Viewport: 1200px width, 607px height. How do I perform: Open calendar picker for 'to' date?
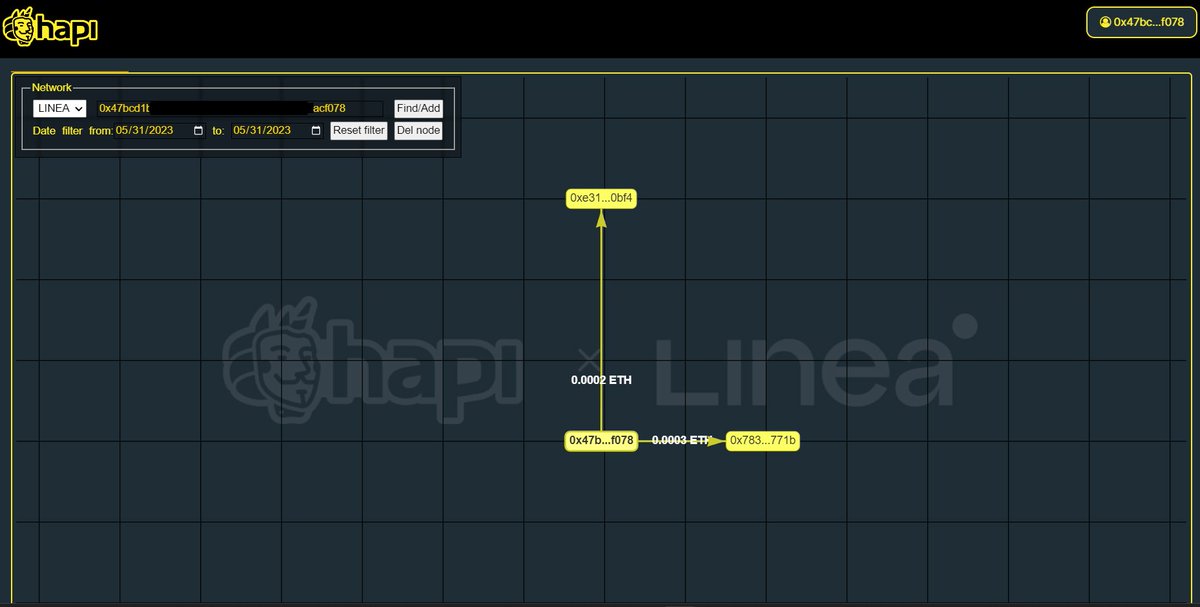316,130
